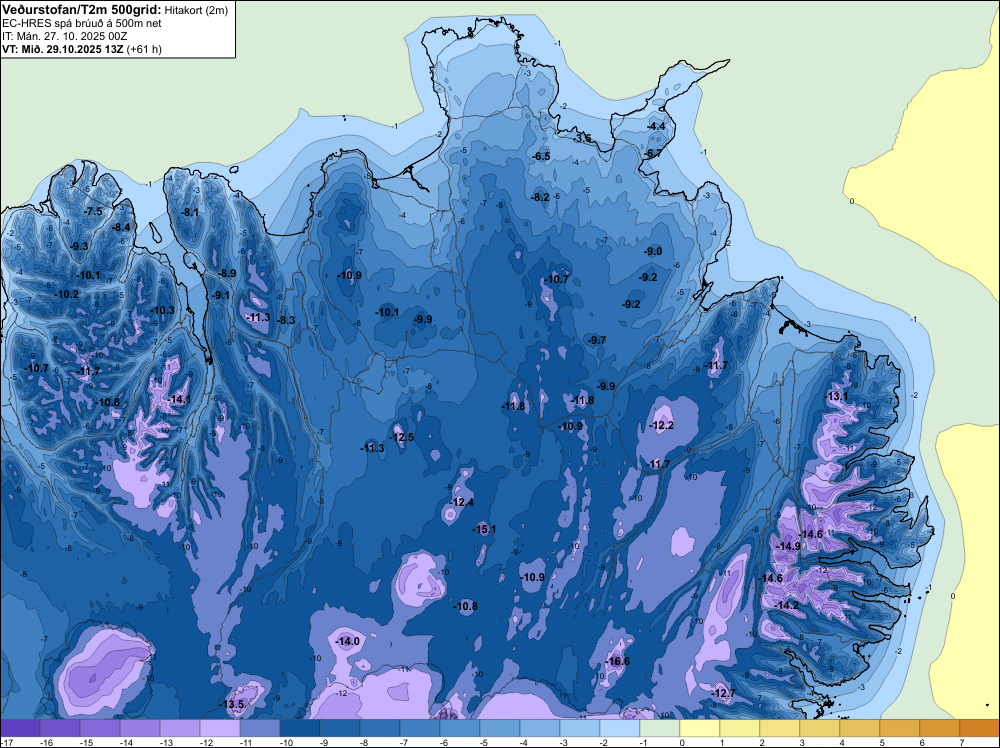Select the -14.1 temperature value
Viewport: 1000px width, 748px height.
point(179,400)
